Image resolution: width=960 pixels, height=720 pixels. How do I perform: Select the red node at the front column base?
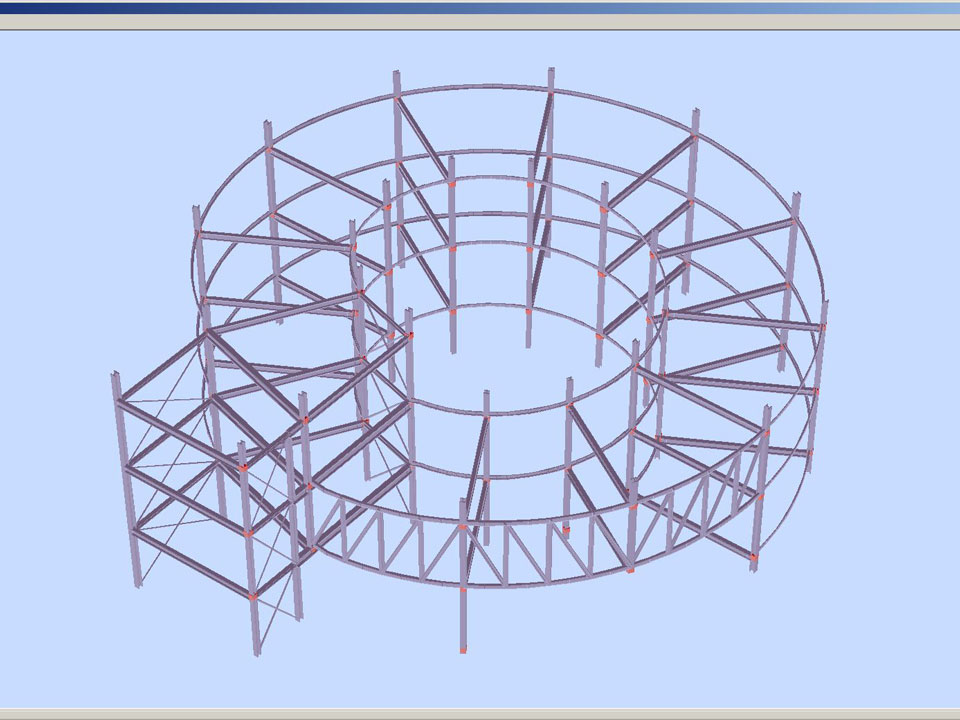point(463,651)
